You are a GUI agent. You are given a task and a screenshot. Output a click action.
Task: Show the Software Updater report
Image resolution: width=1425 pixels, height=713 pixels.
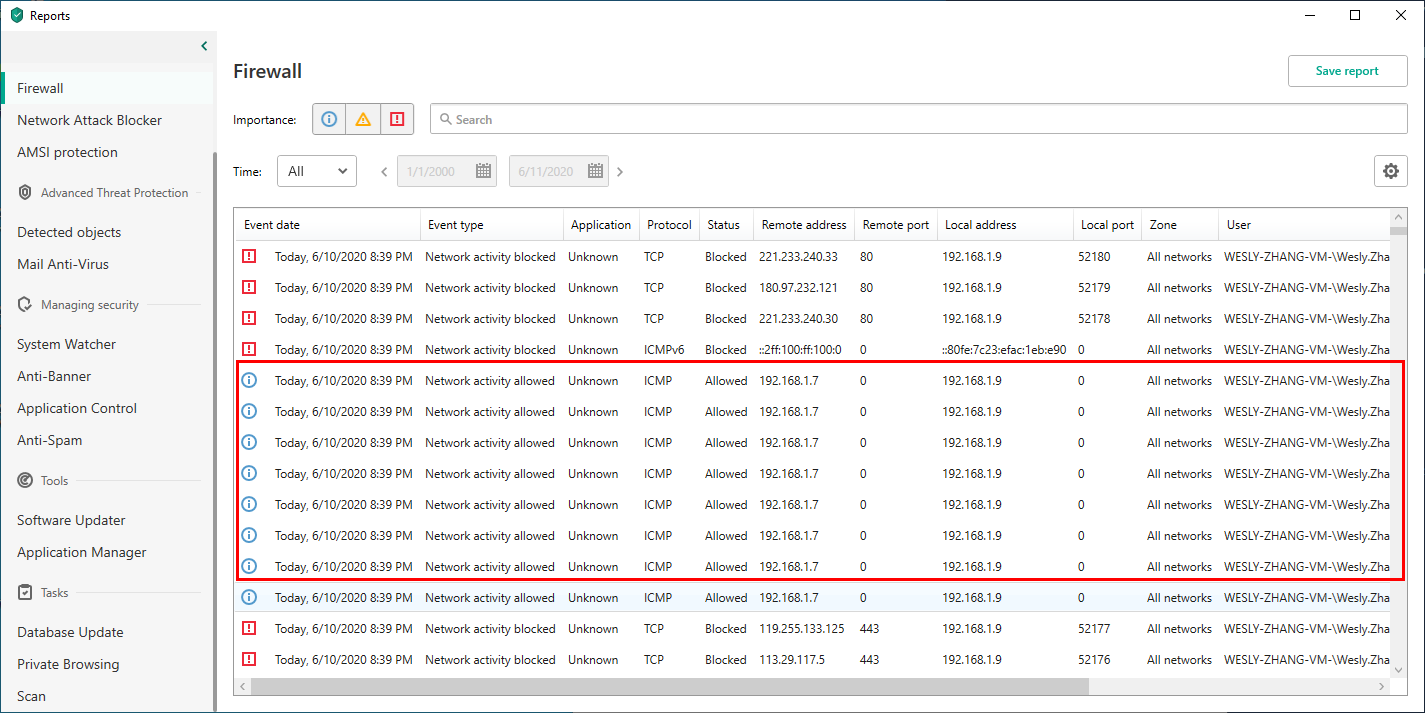pos(71,520)
